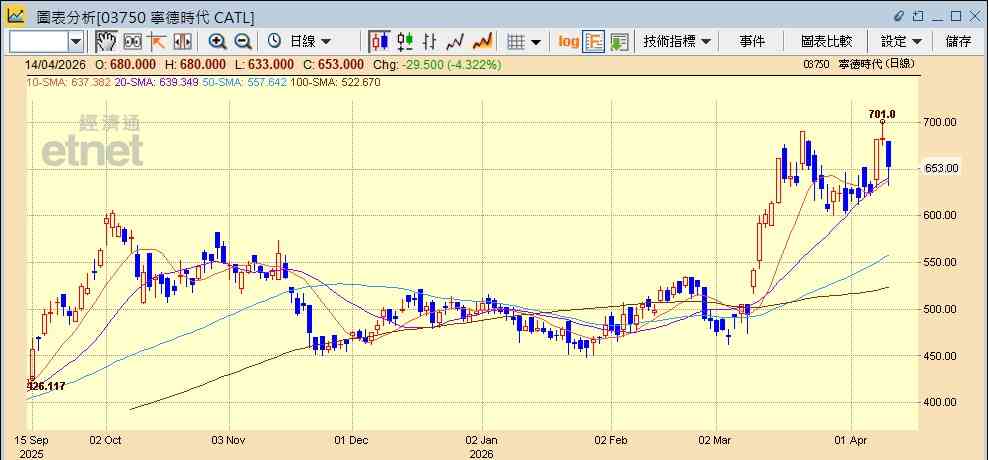Click the pin window icon in title bar
The height and width of the screenshot is (460, 989).
coord(918,16)
